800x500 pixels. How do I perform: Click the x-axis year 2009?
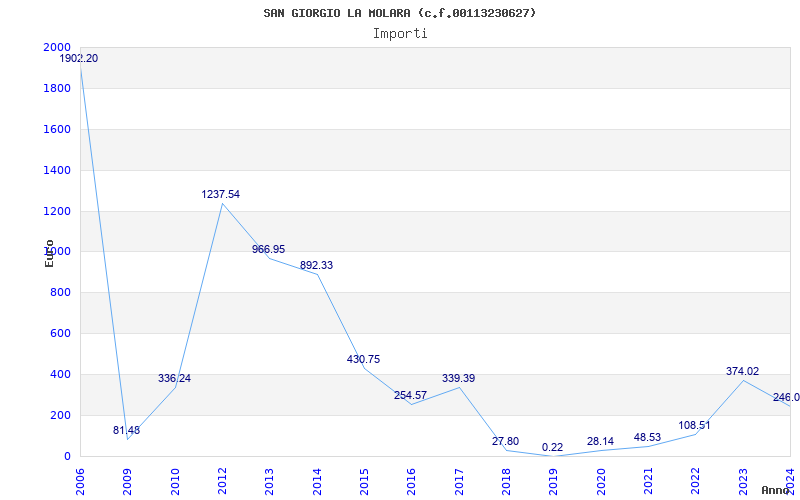(128, 482)
